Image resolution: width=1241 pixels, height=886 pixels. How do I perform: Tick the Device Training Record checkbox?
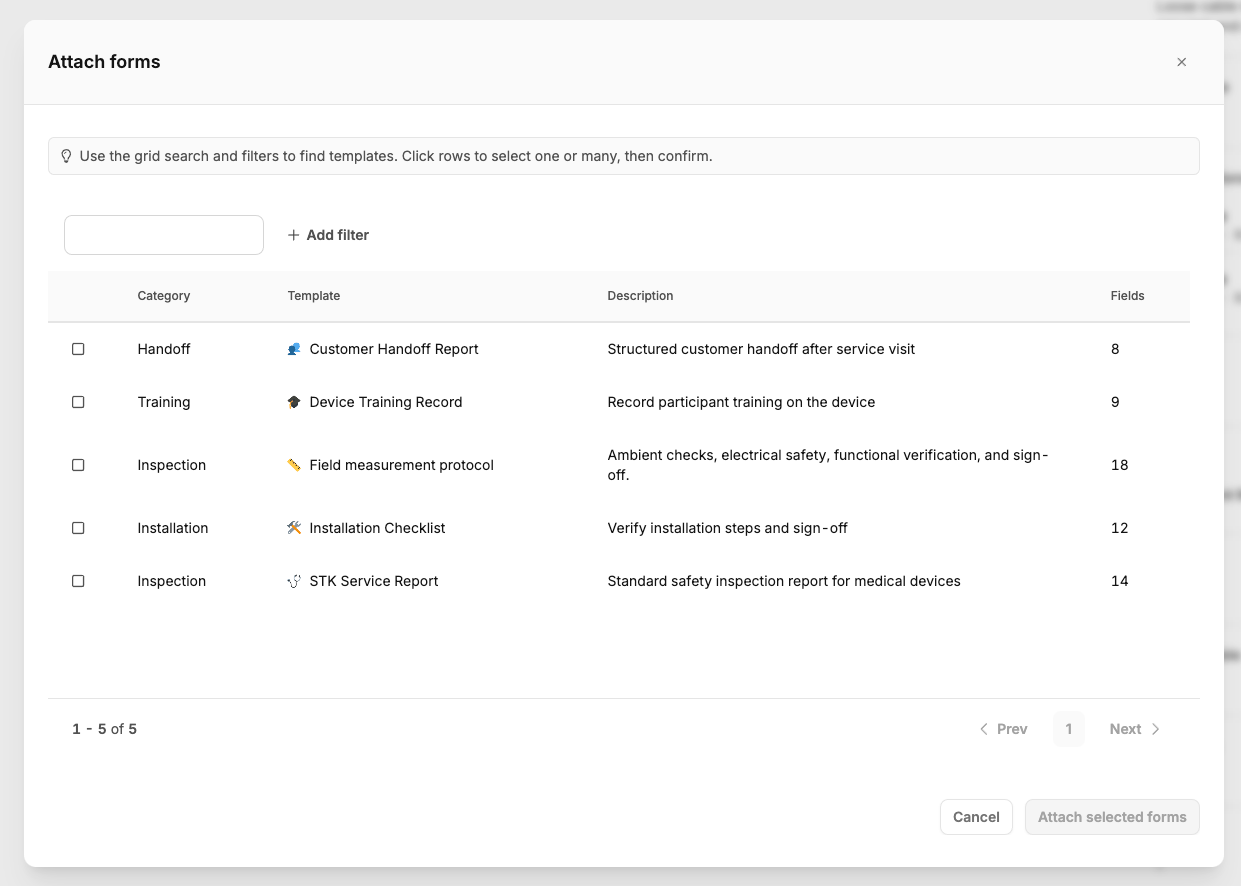pyautogui.click(x=78, y=402)
